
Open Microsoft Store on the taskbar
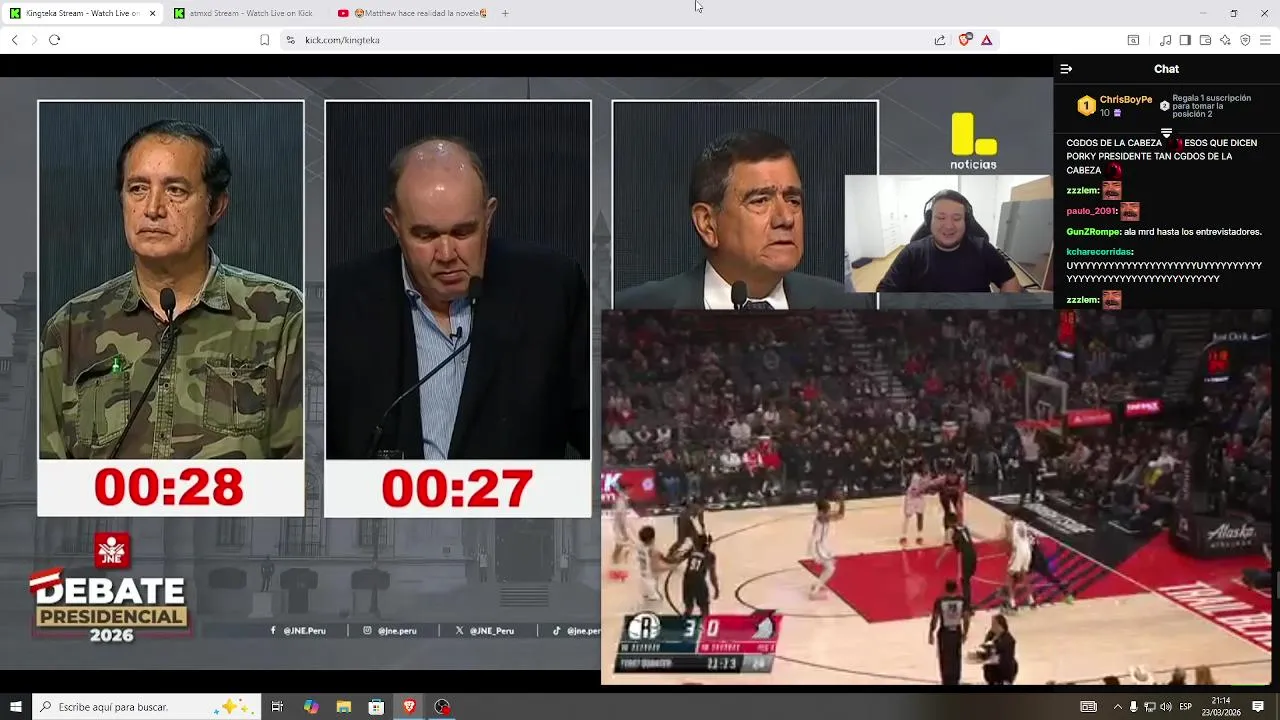click(376, 707)
